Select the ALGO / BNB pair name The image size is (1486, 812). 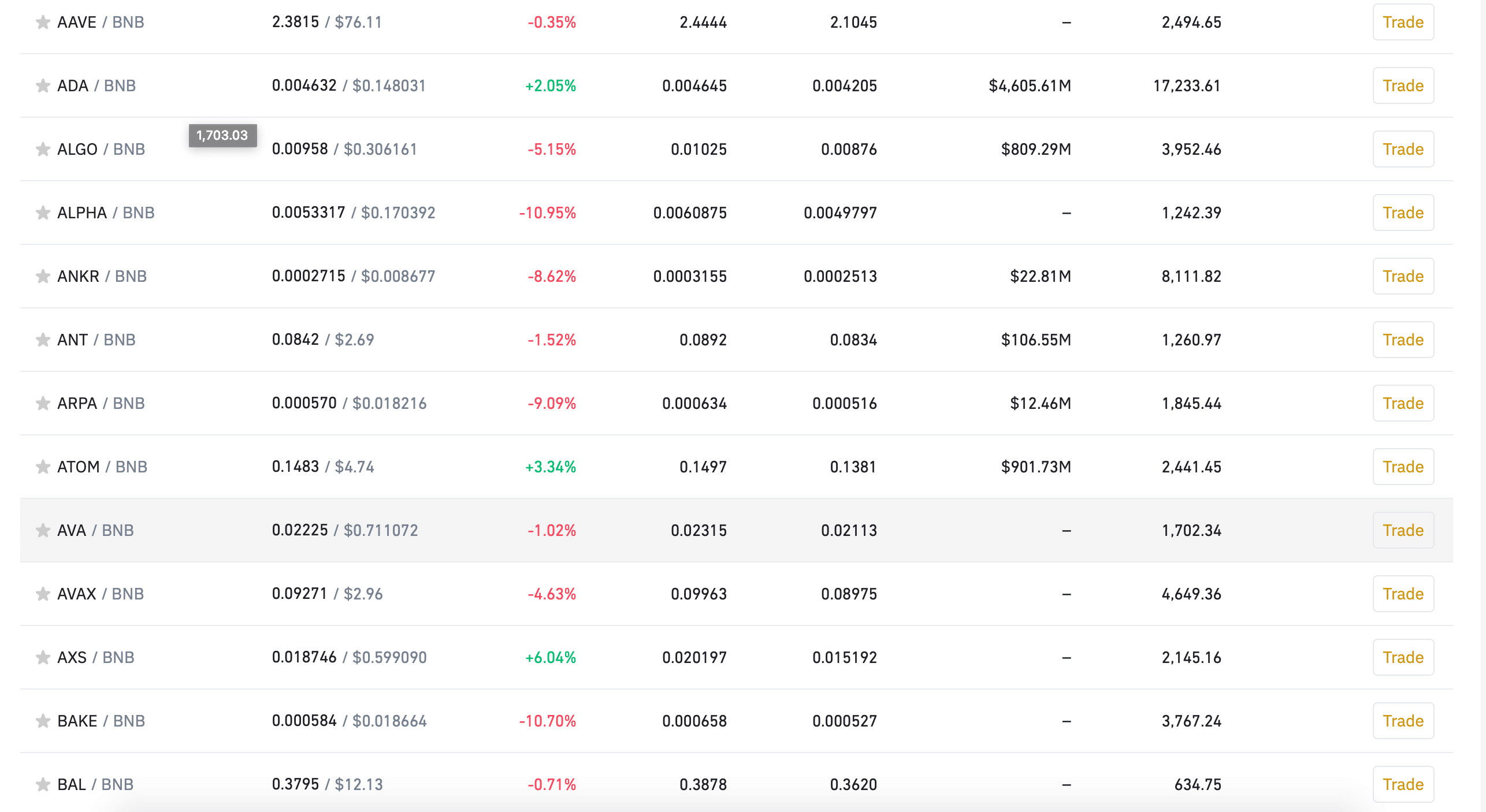click(101, 150)
